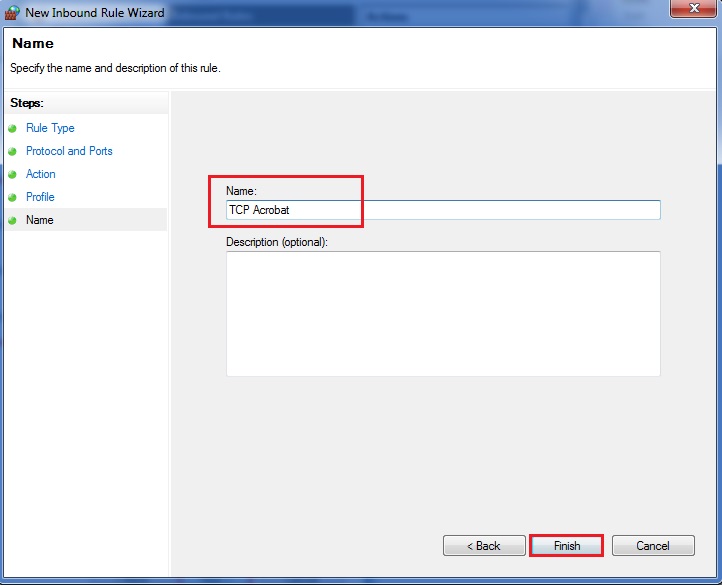This screenshot has height=585, width=722.
Task: Click the green bullet beside Rule Type
Action: coord(13,129)
